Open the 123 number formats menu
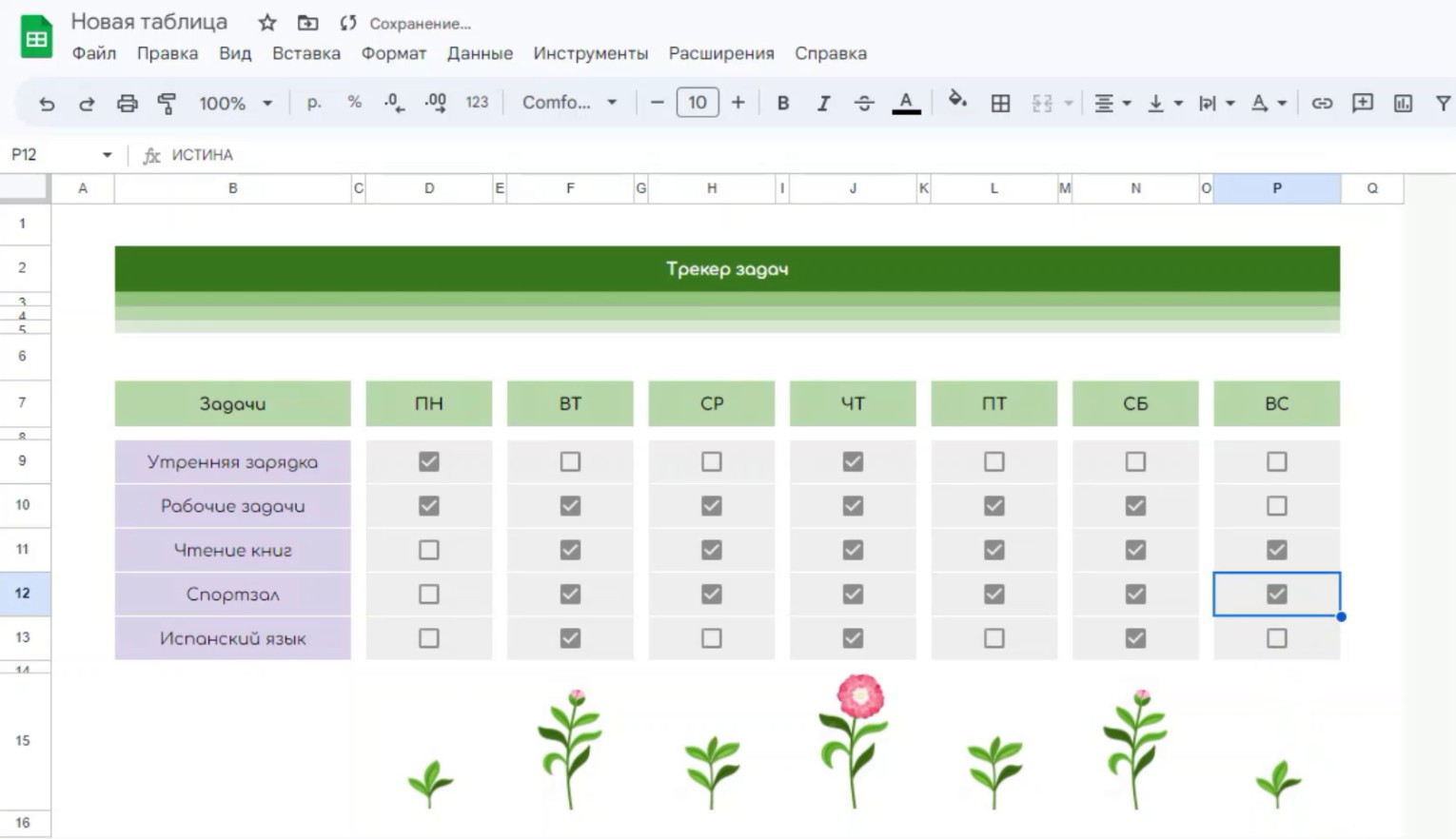Viewport: 1456px width, 839px height. [477, 102]
